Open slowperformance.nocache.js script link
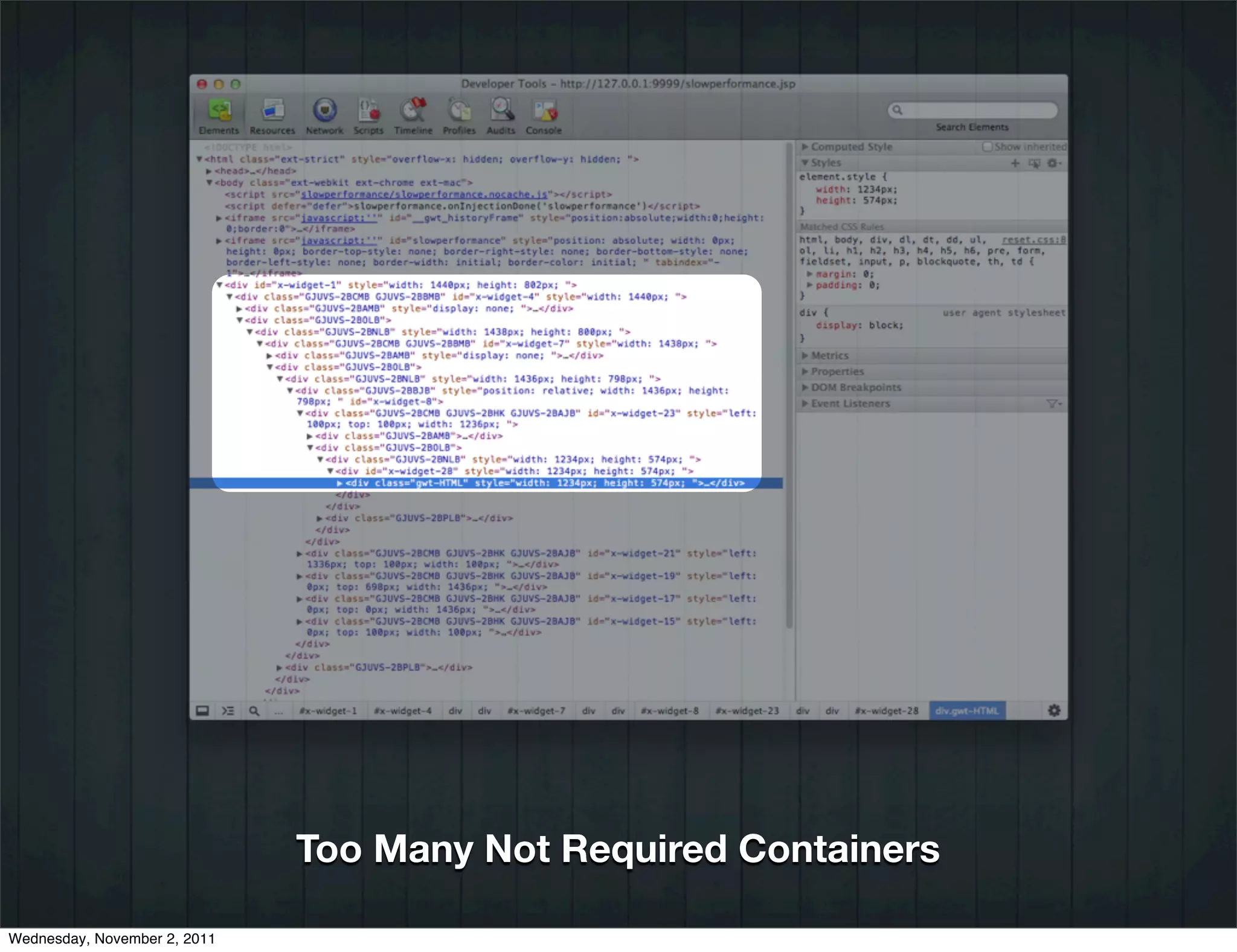 click(x=424, y=195)
